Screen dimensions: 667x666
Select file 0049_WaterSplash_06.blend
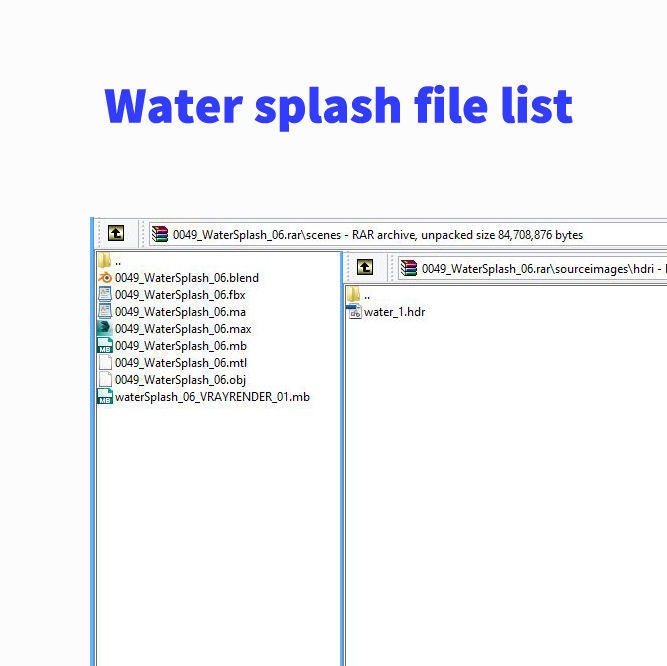click(x=187, y=278)
